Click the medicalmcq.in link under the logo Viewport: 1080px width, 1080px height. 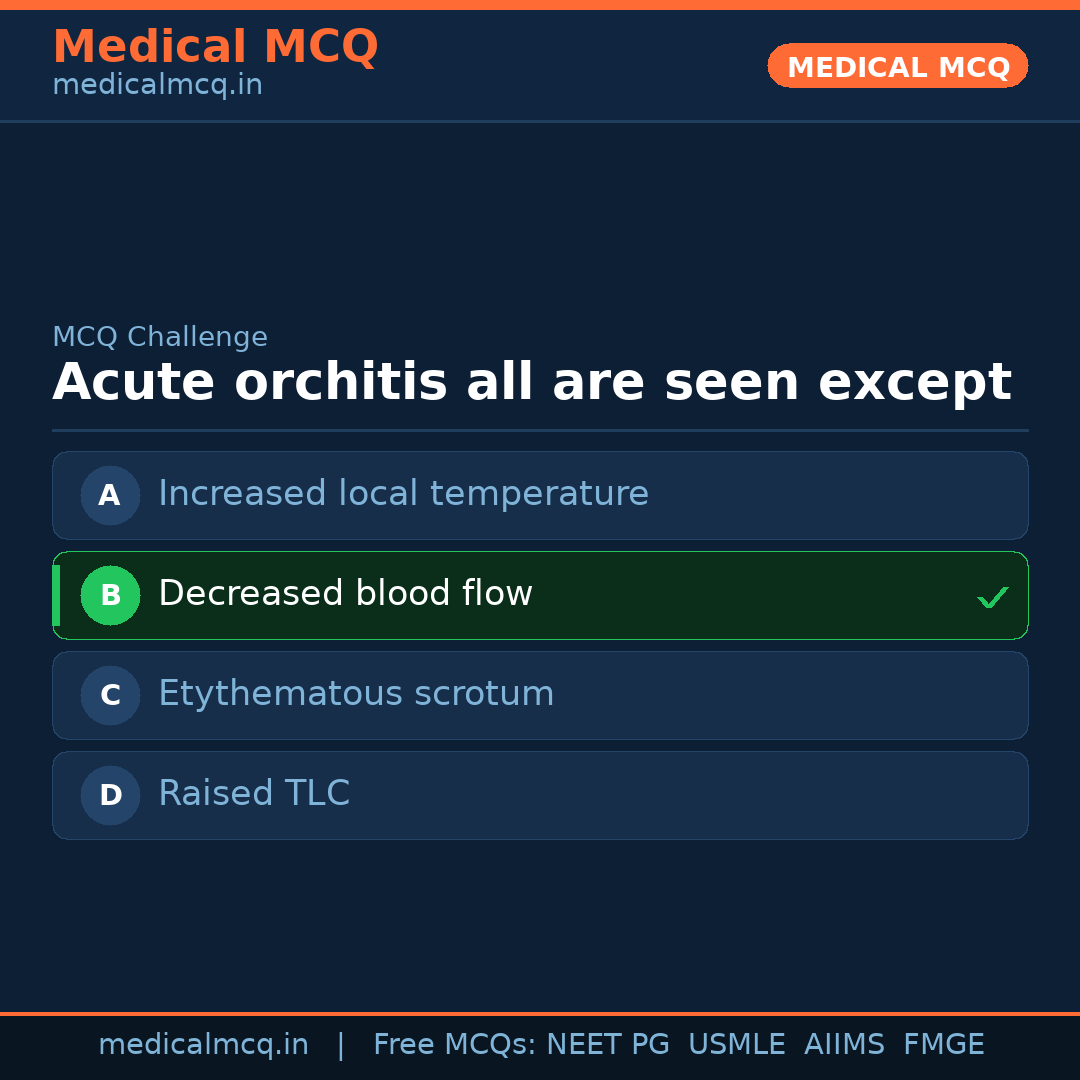[156, 84]
